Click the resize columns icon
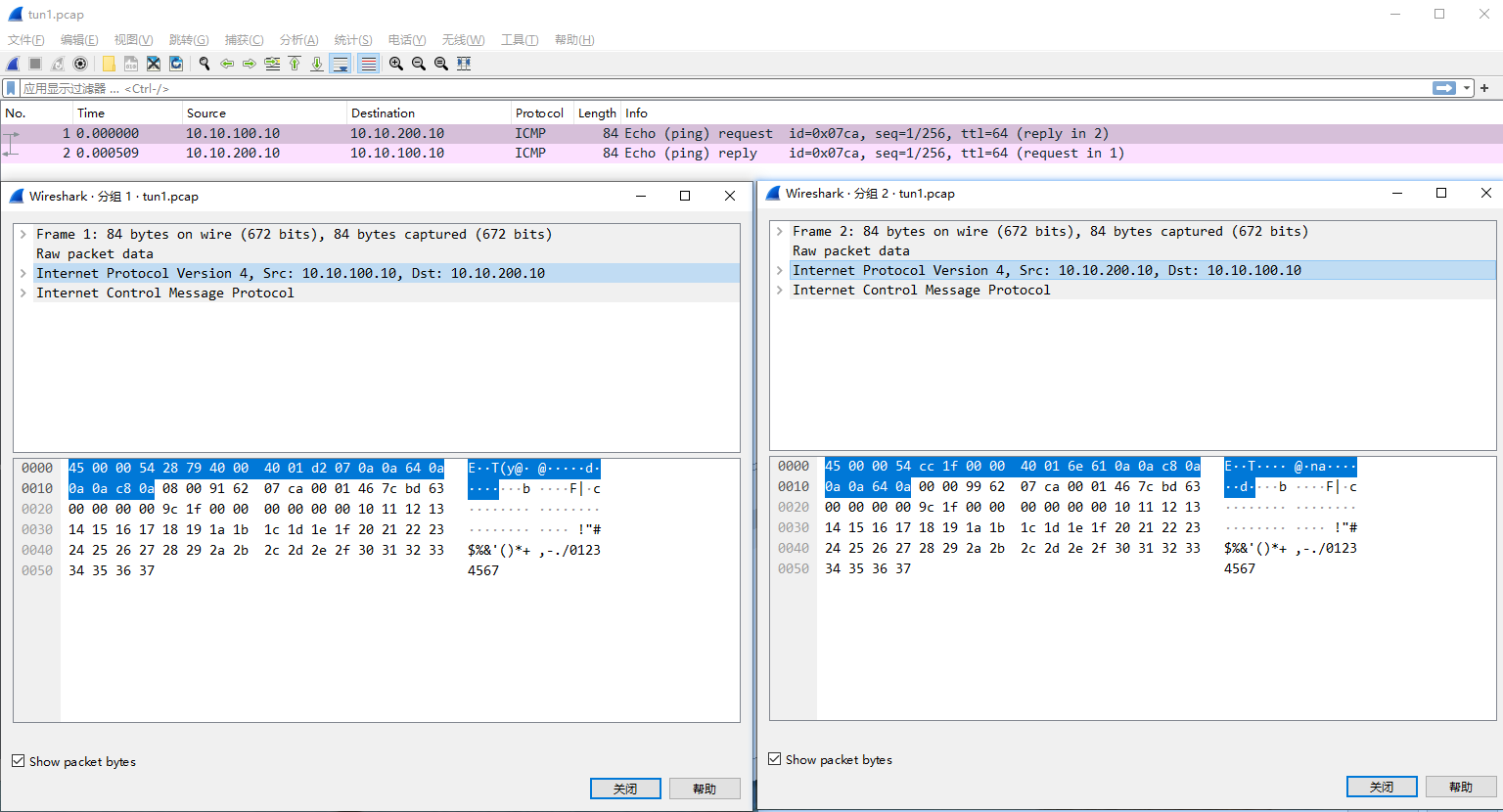Viewport: 1503px width, 812px height. click(x=464, y=64)
